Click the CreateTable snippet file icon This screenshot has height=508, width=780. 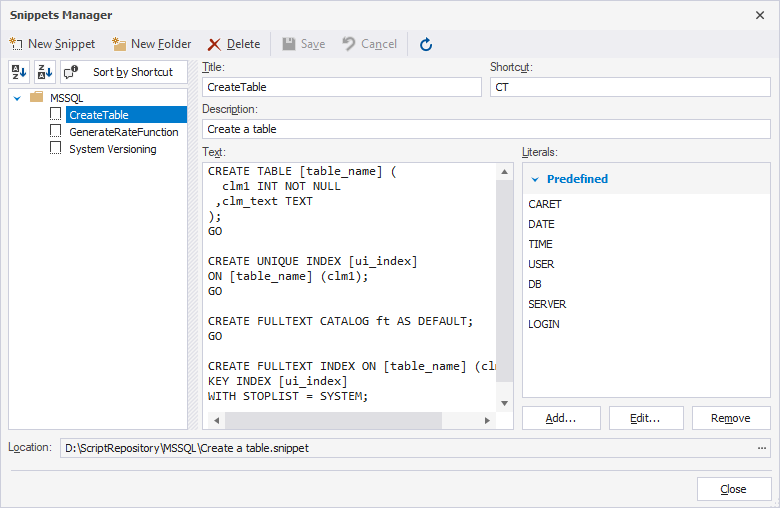56,114
